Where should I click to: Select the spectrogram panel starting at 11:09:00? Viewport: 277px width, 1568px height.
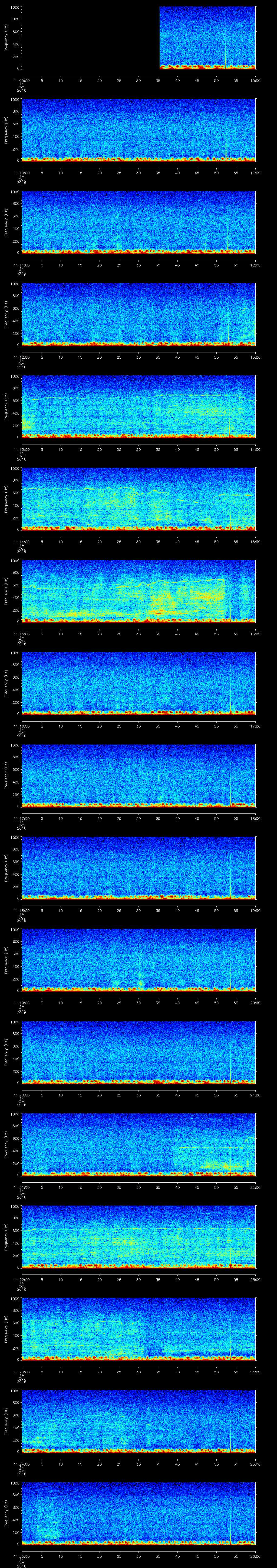click(x=138, y=38)
